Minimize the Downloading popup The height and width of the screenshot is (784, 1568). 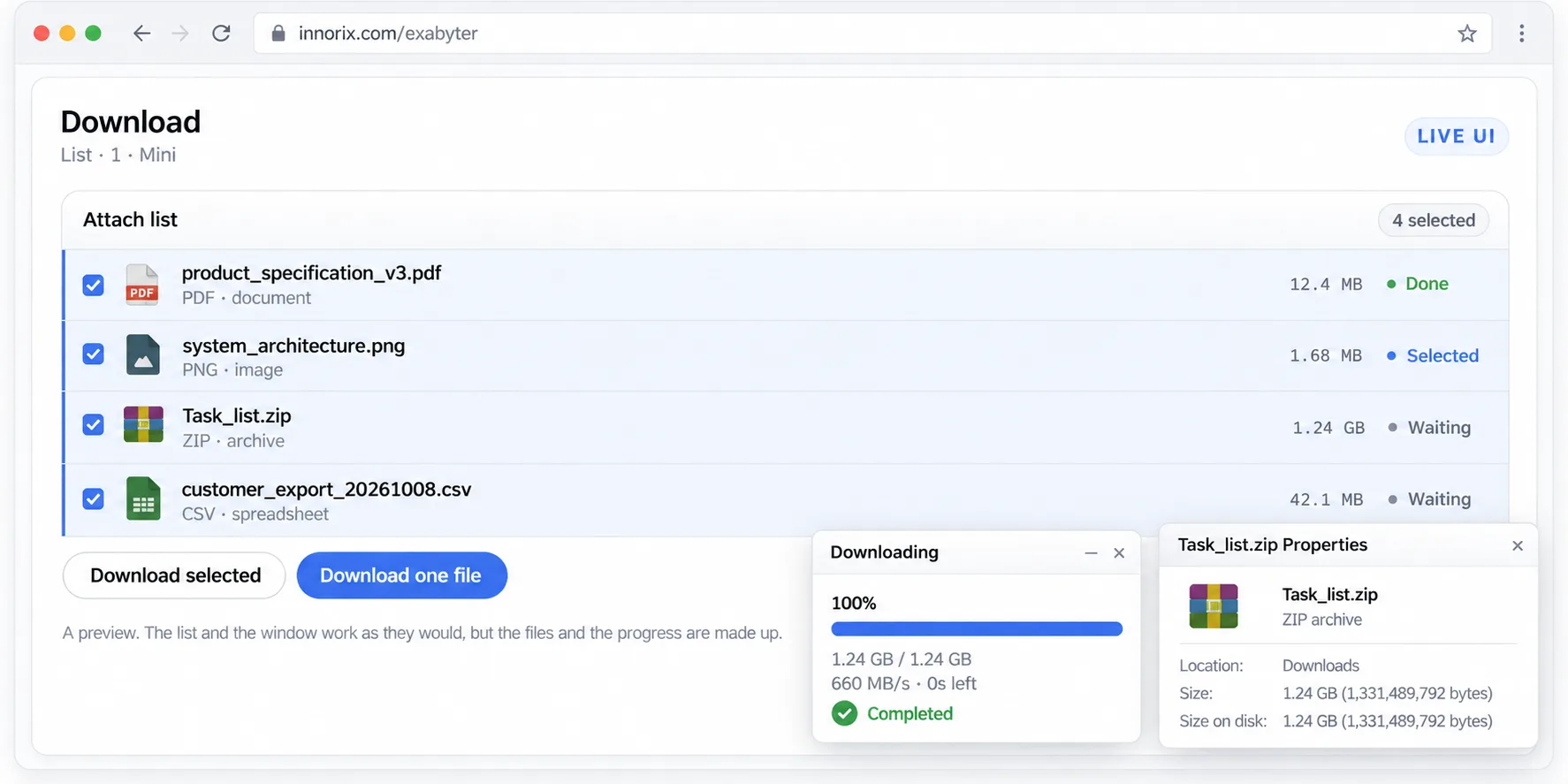[1091, 552]
